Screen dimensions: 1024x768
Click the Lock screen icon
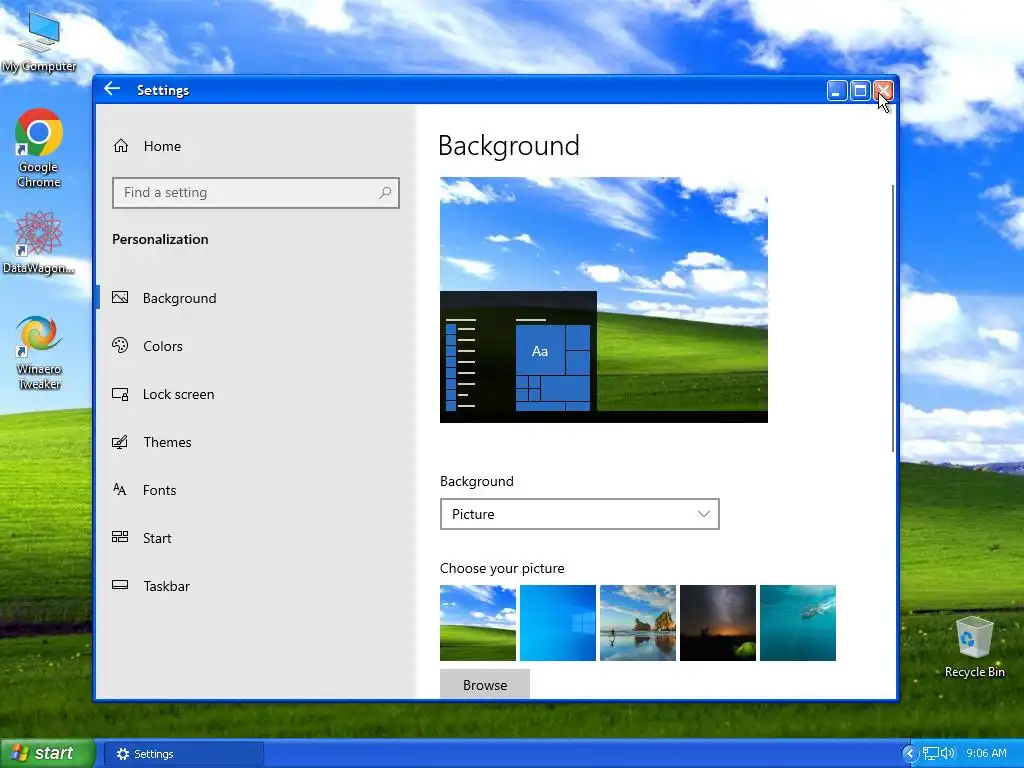pos(120,394)
